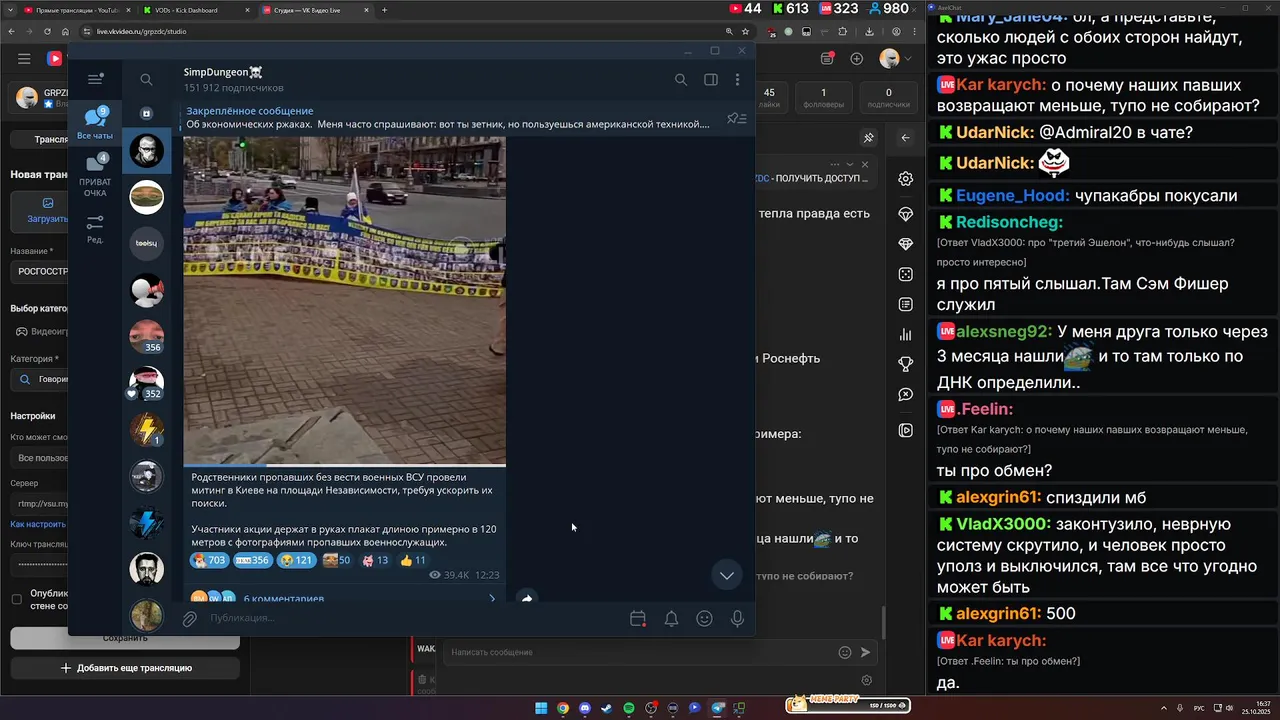Image resolution: width=1280 pixels, height=720 pixels.
Task: Click the voice message microphone icon
Action: tap(737, 619)
